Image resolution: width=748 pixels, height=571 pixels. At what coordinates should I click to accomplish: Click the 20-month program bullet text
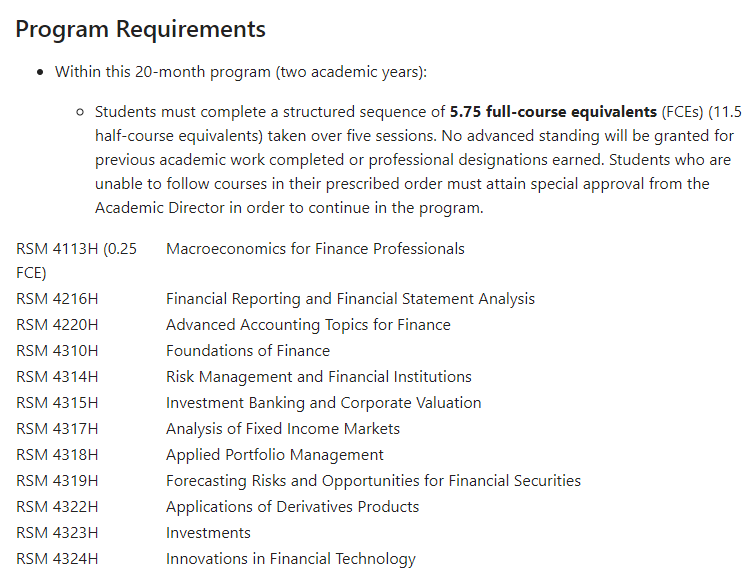(241, 72)
